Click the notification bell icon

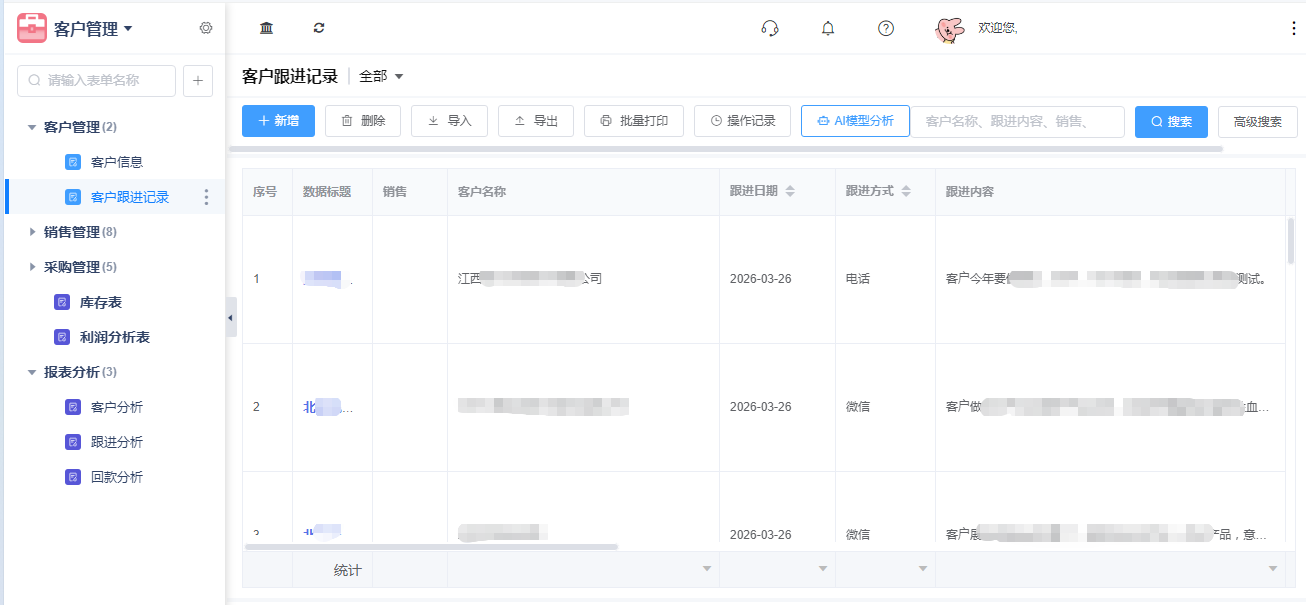click(827, 28)
